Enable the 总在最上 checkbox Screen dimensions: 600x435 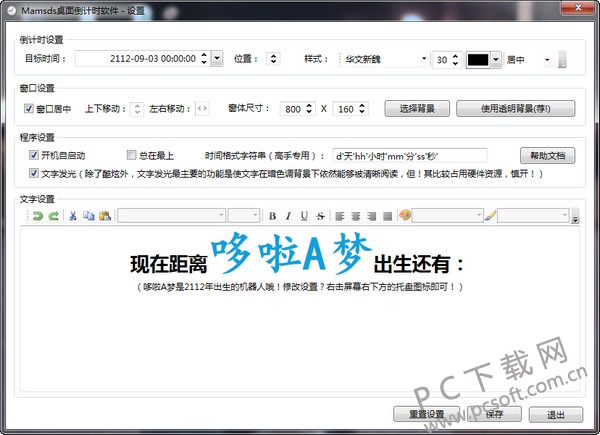click(x=131, y=155)
